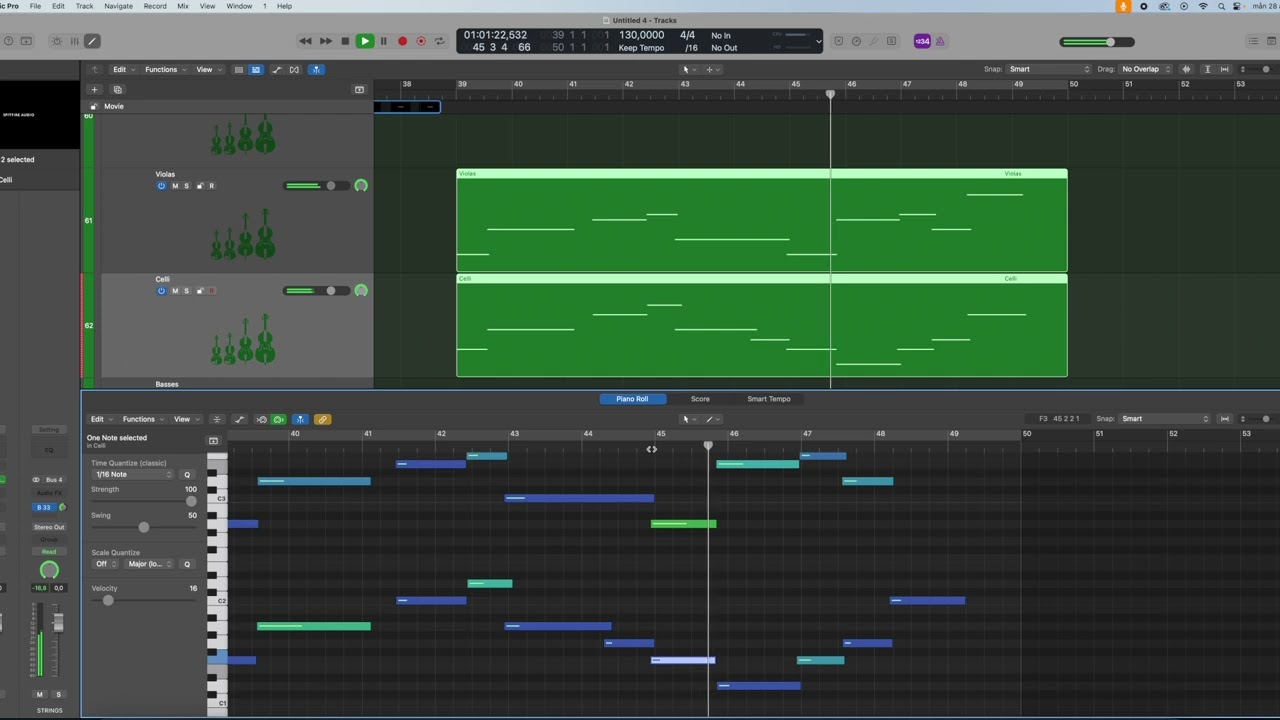Adjust the Violas track volume slider

[316, 186]
